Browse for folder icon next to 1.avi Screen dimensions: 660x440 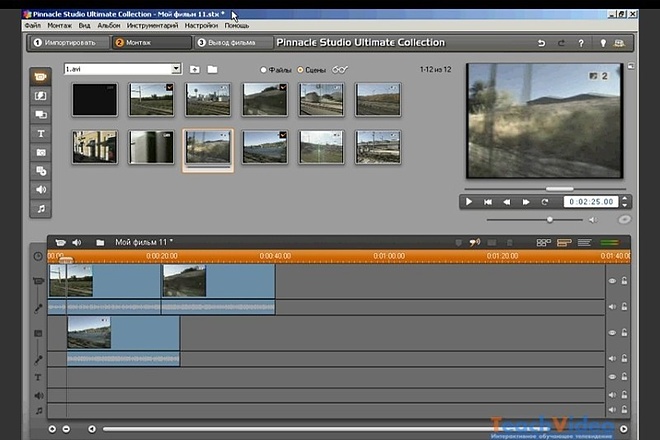coord(212,69)
